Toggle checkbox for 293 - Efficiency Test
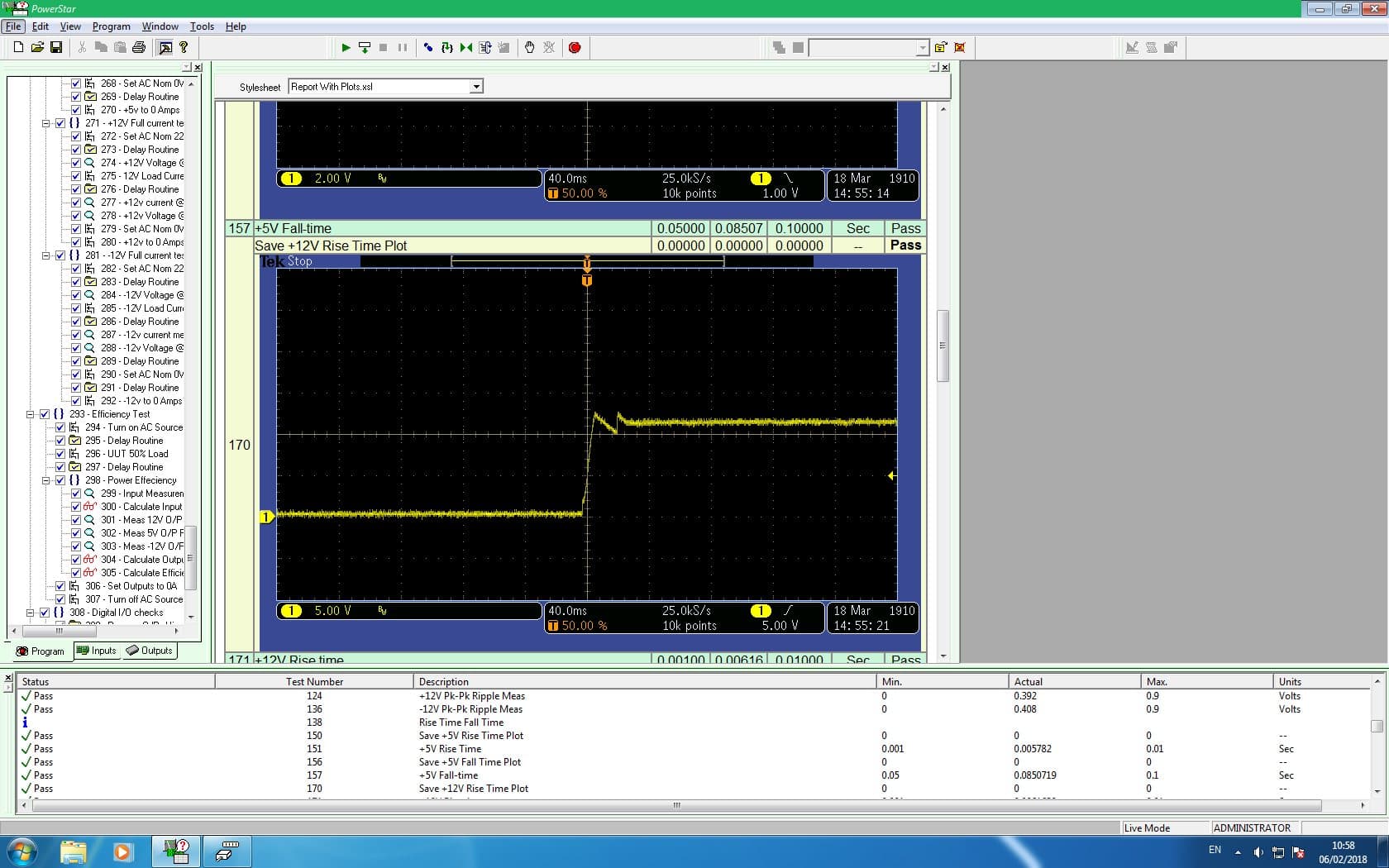 45,414
